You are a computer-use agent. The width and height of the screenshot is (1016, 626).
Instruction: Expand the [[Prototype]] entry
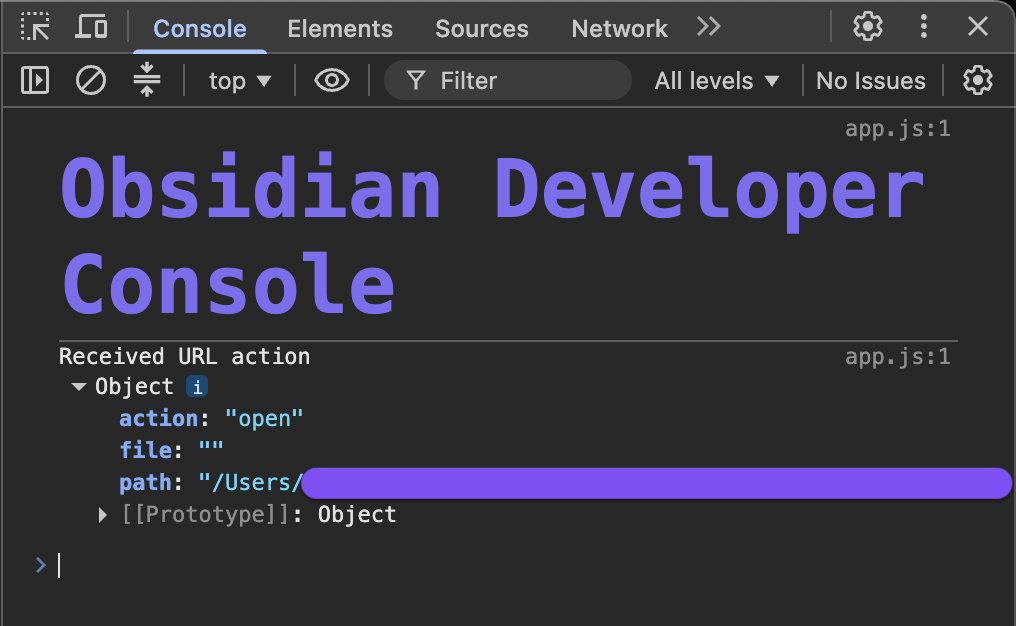(x=102, y=515)
